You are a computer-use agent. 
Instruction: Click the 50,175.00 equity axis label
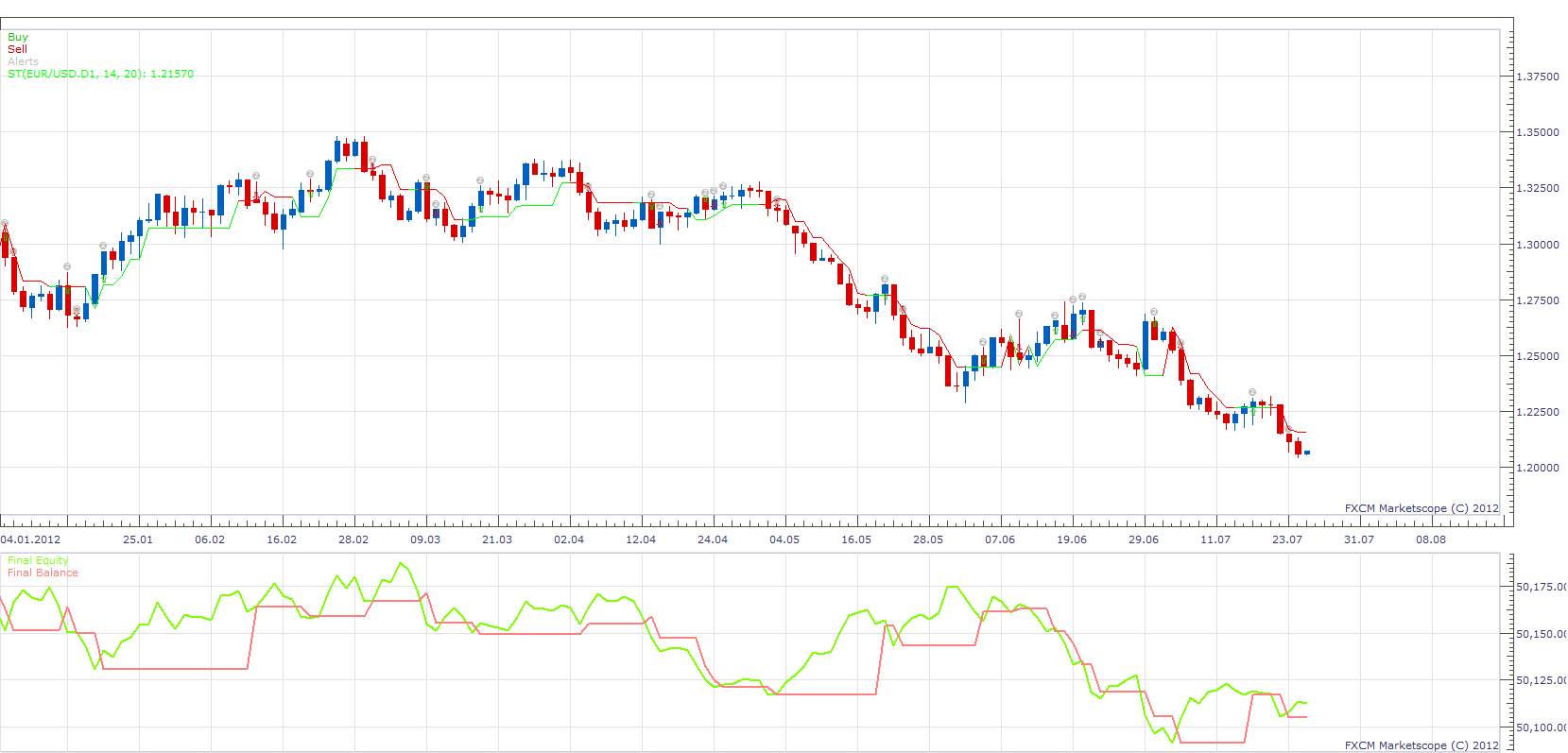[x=1542, y=587]
